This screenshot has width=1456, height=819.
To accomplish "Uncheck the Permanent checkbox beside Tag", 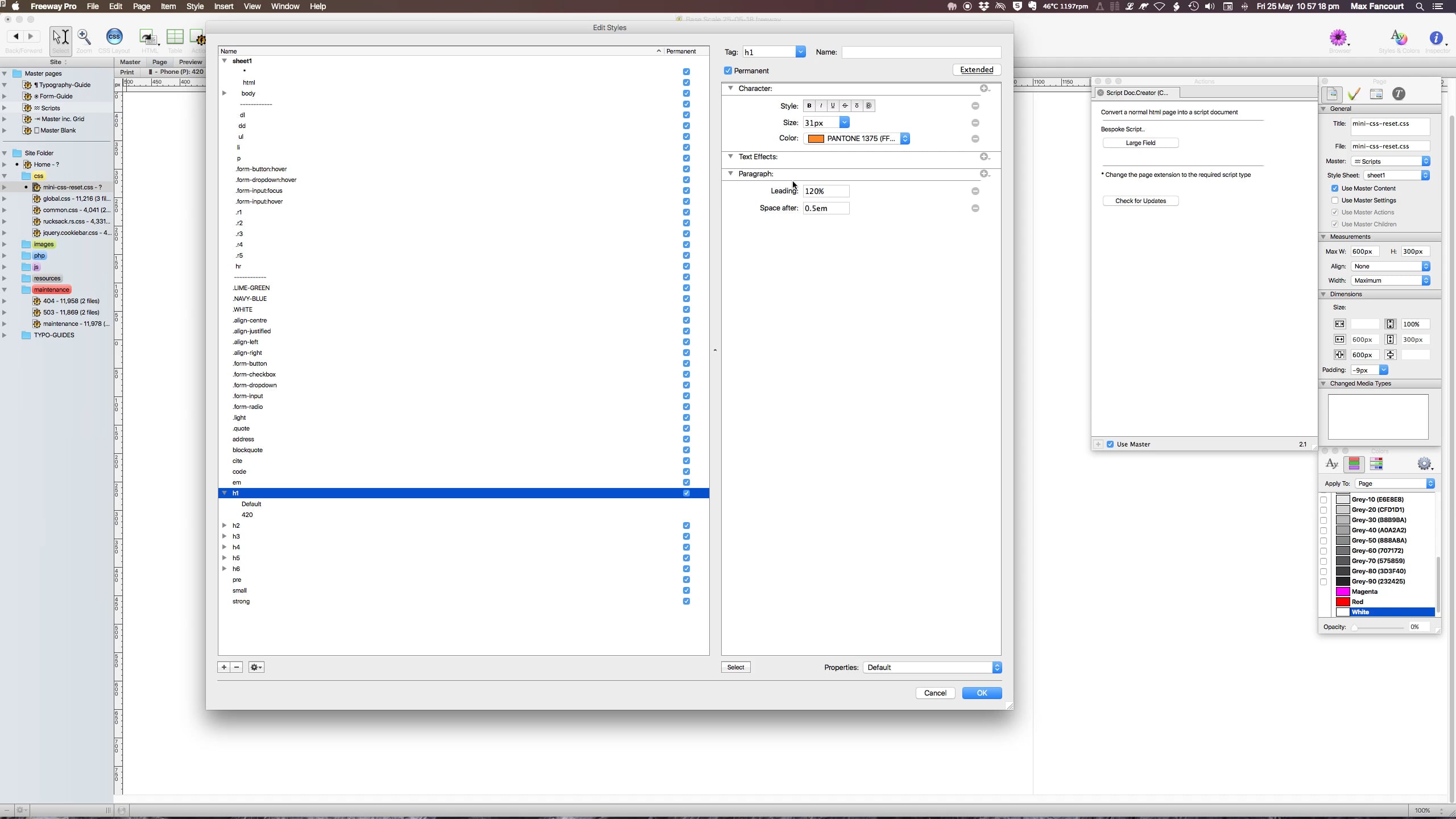I will click(x=728, y=71).
